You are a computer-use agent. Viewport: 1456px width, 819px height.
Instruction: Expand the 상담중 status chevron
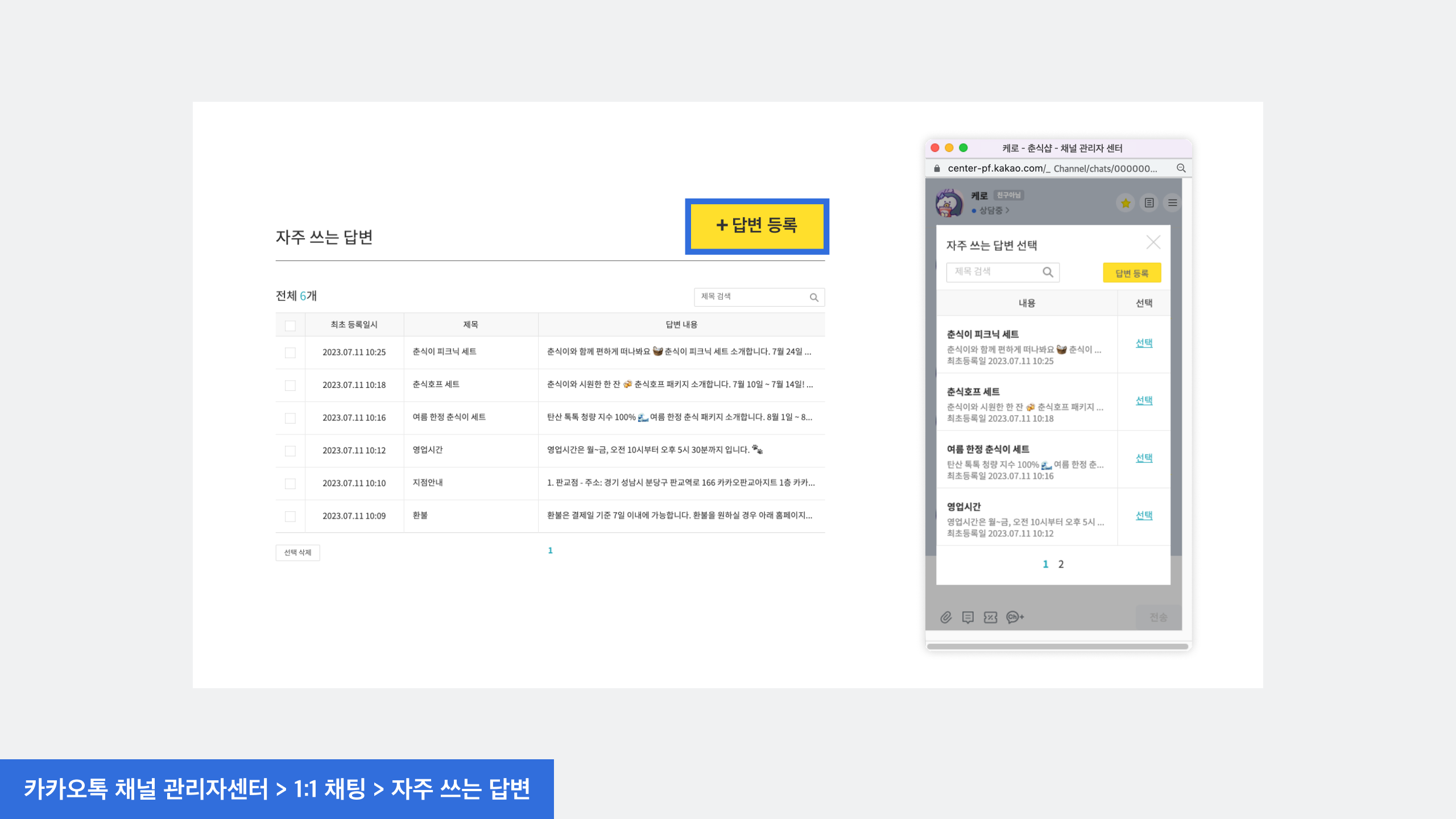point(1007,210)
